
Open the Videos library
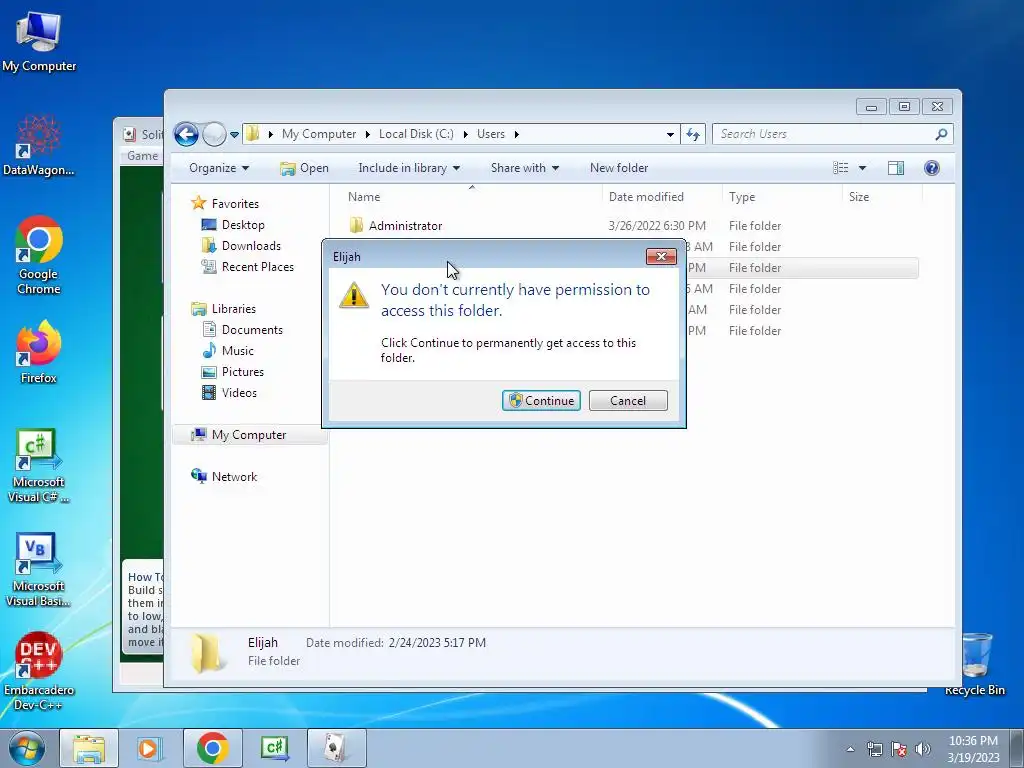point(239,392)
